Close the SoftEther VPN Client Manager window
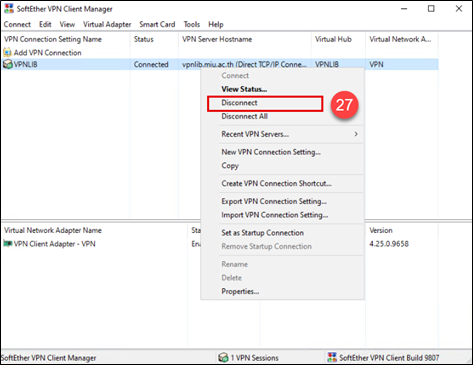The image size is (473, 365). (459, 9)
